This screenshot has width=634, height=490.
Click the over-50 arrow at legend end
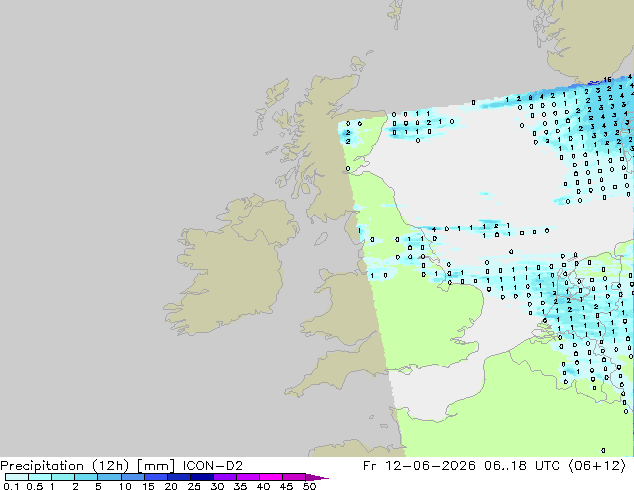[x=317, y=477]
